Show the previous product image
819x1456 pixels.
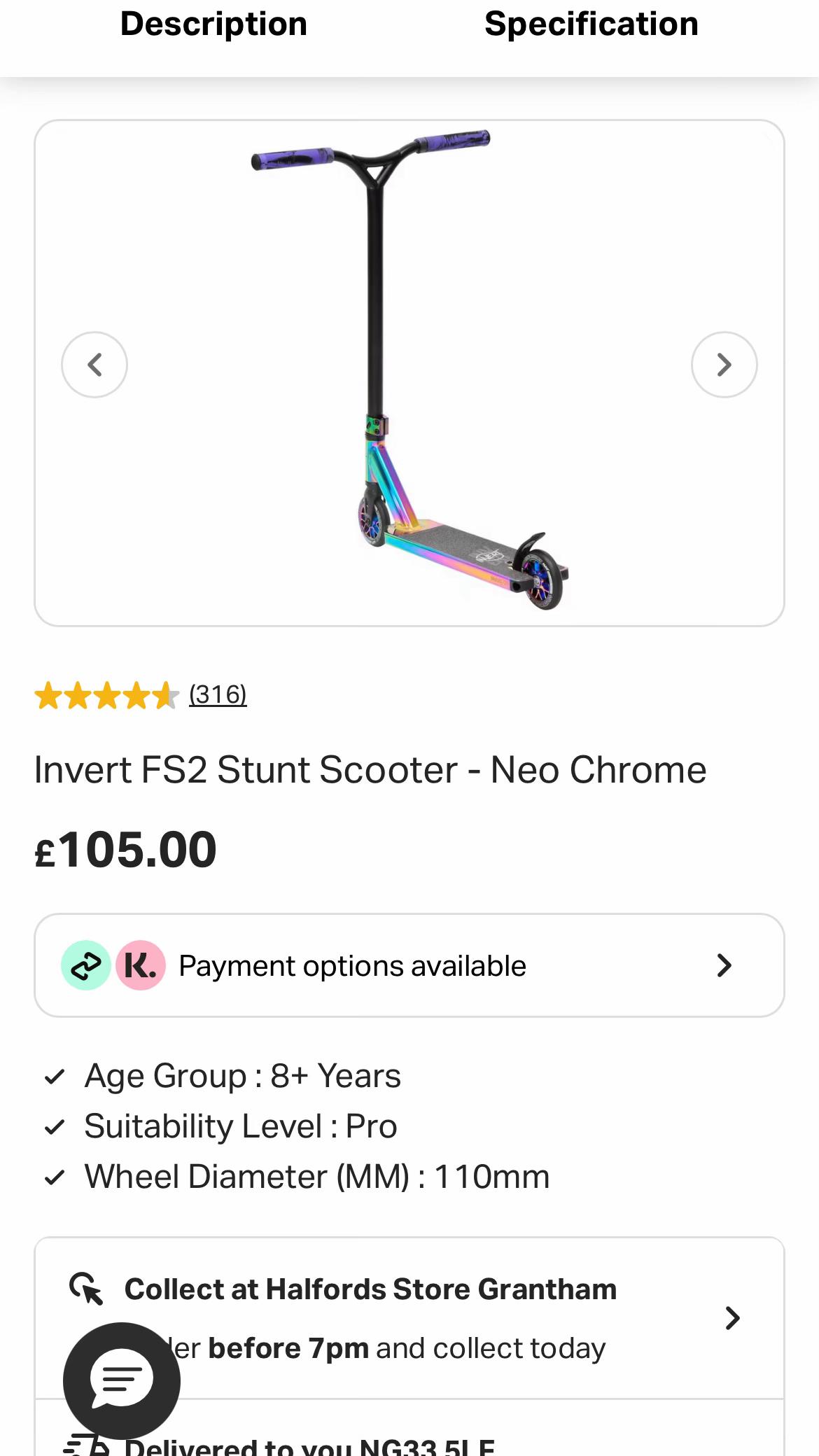(94, 365)
